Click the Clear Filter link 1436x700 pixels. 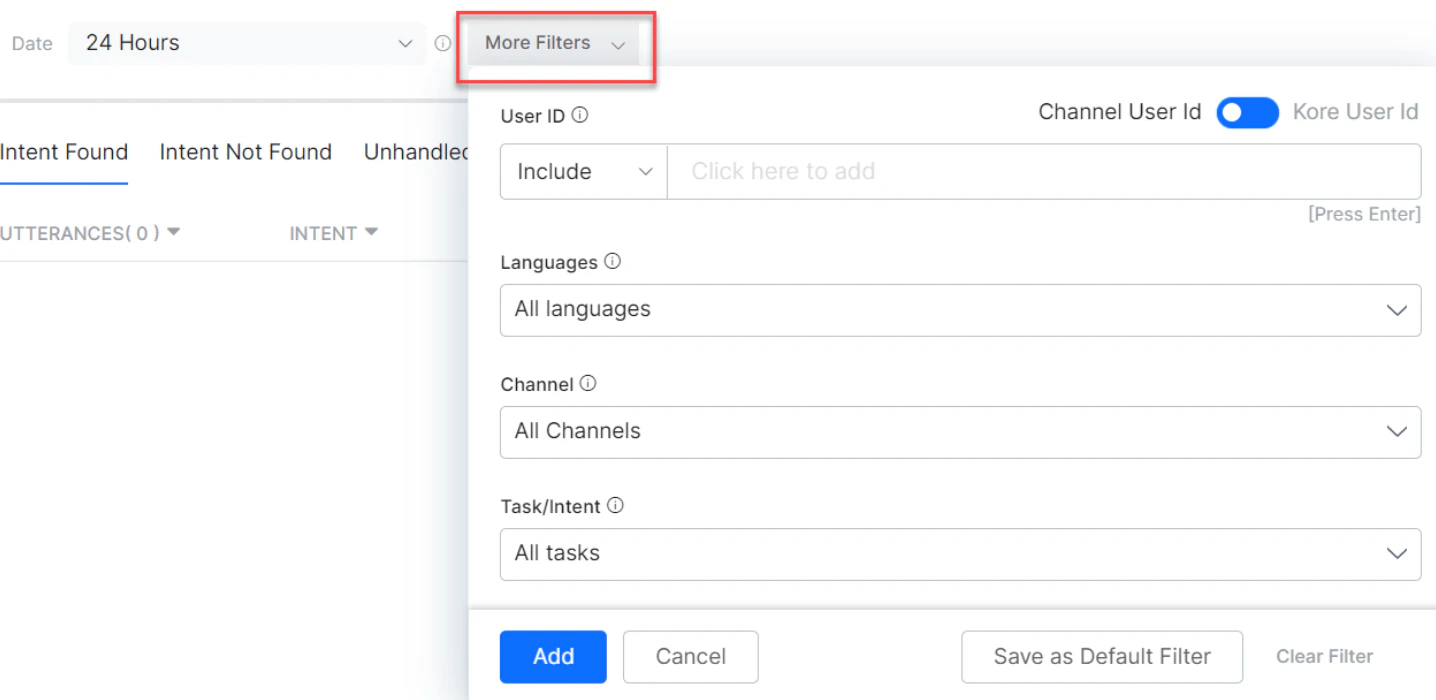[1324, 656]
